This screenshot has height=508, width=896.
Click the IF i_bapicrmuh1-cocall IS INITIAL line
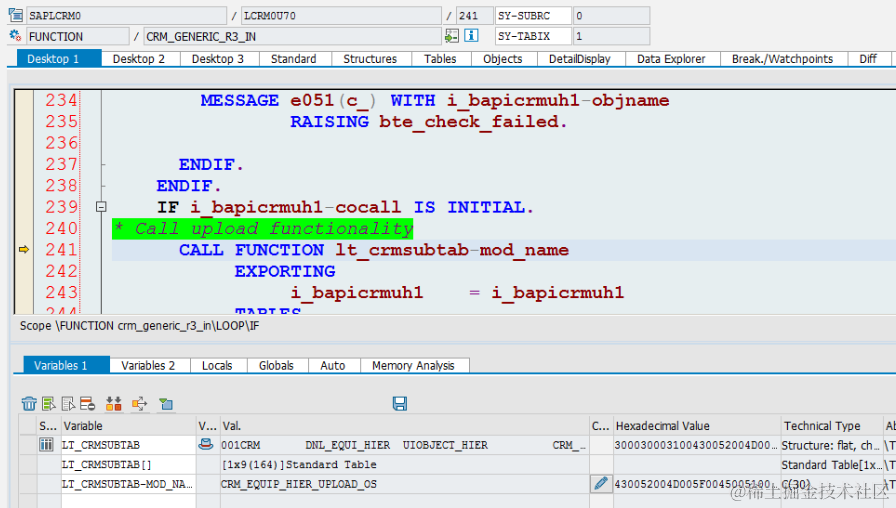click(345, 207)
